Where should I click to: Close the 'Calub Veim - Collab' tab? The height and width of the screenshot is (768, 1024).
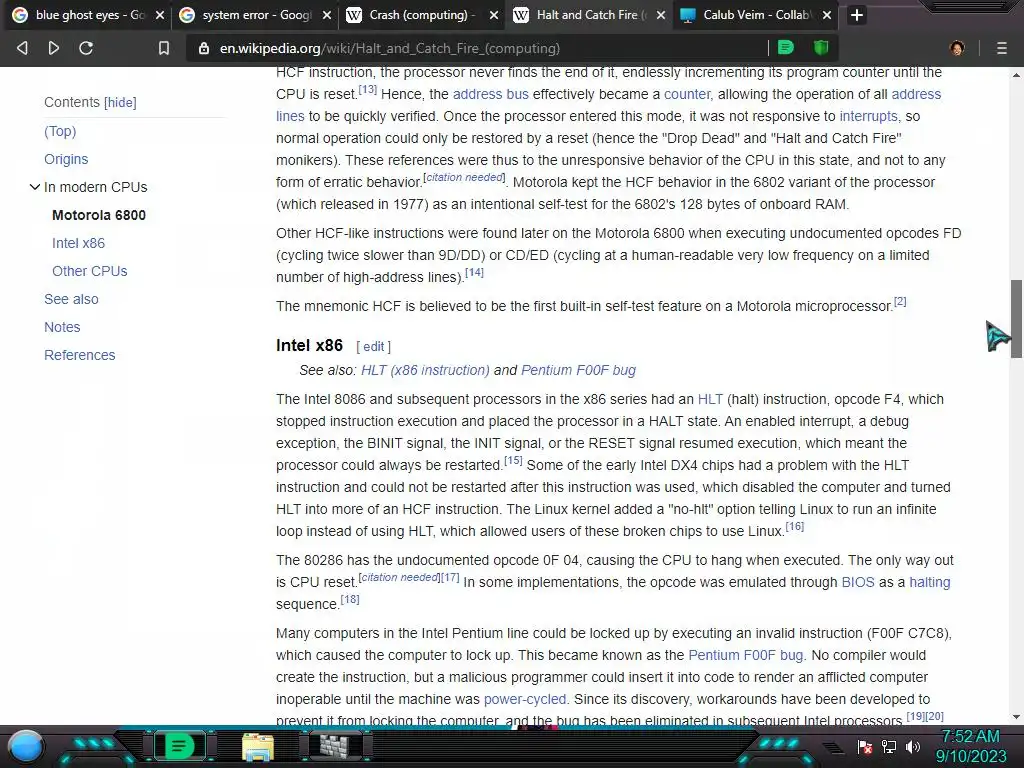coord(827,15)
